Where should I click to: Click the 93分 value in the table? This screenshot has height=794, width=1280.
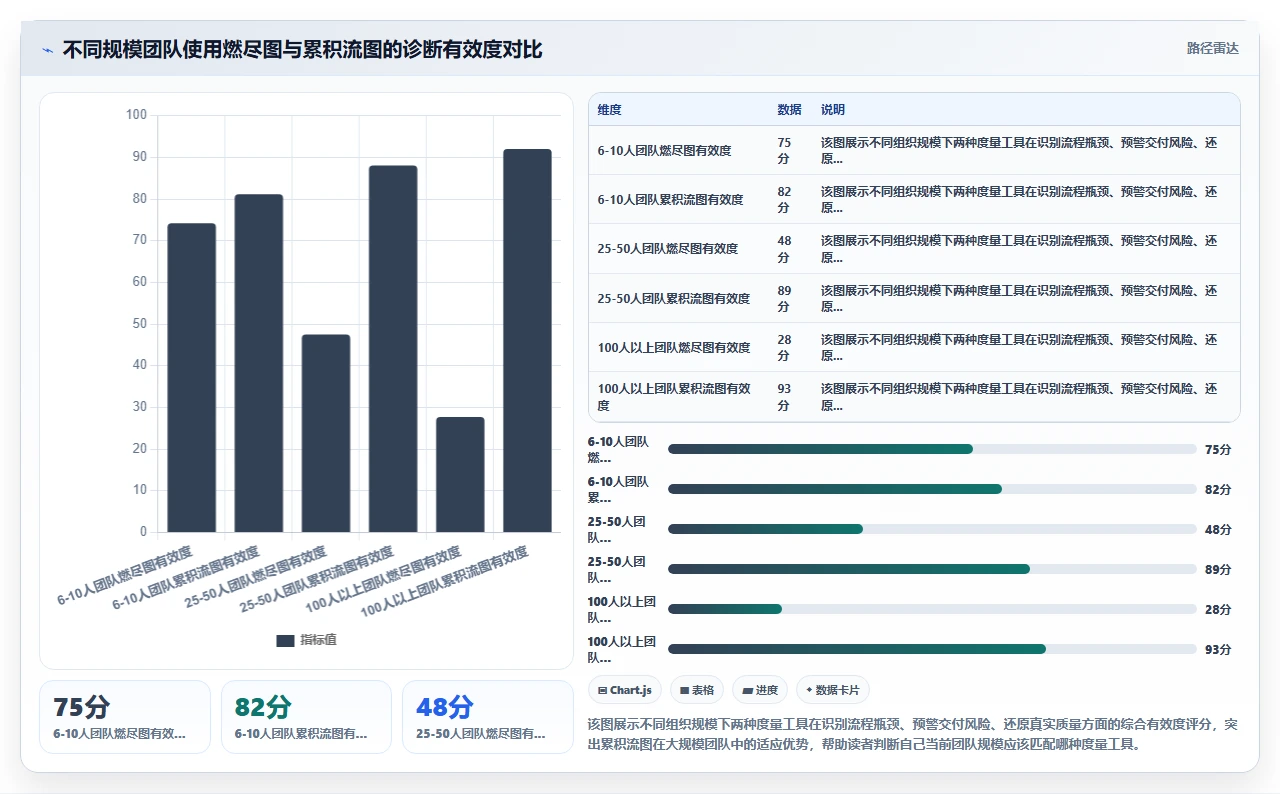784,397
